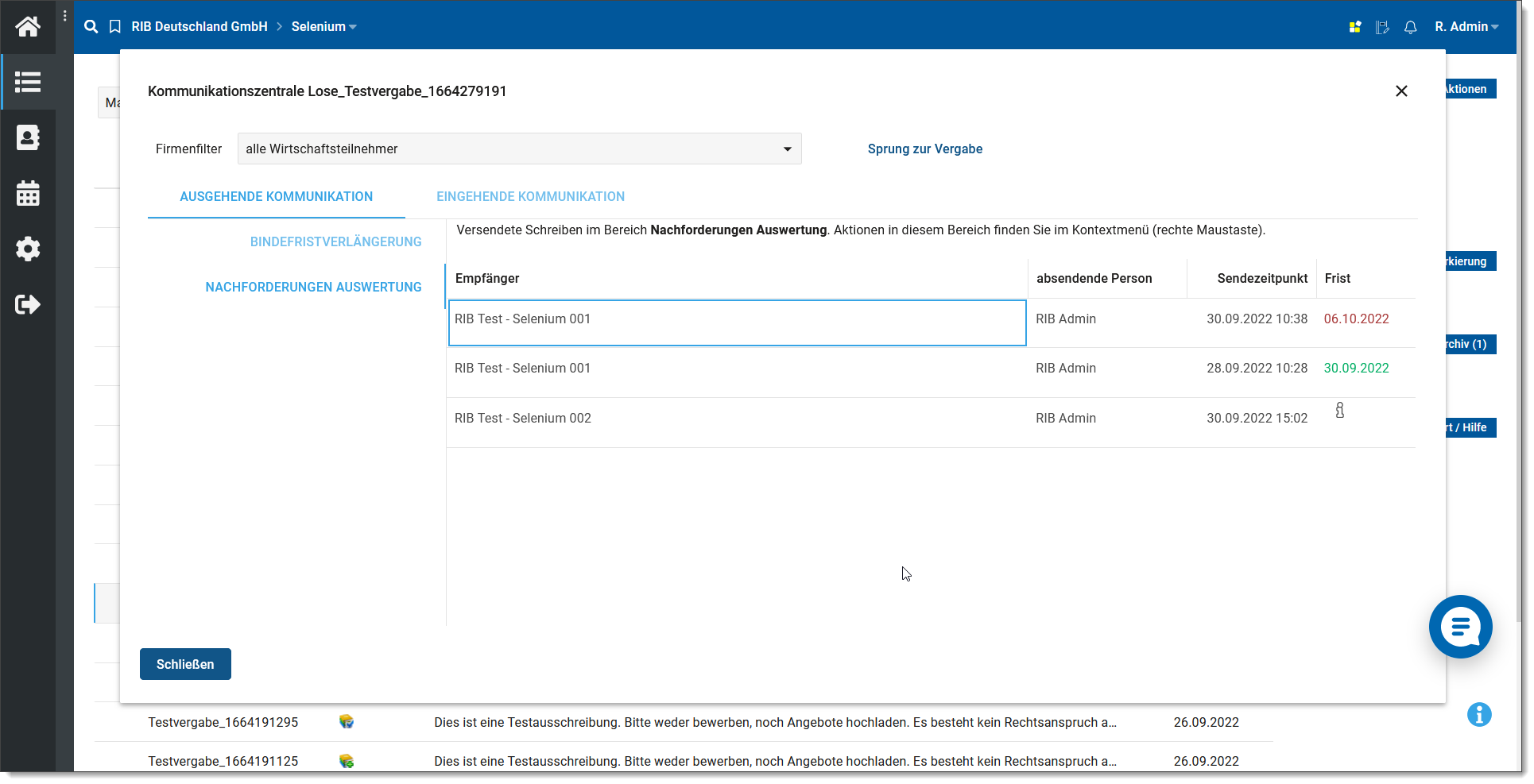Open the settings gear in sidebar

pos(28,249)
